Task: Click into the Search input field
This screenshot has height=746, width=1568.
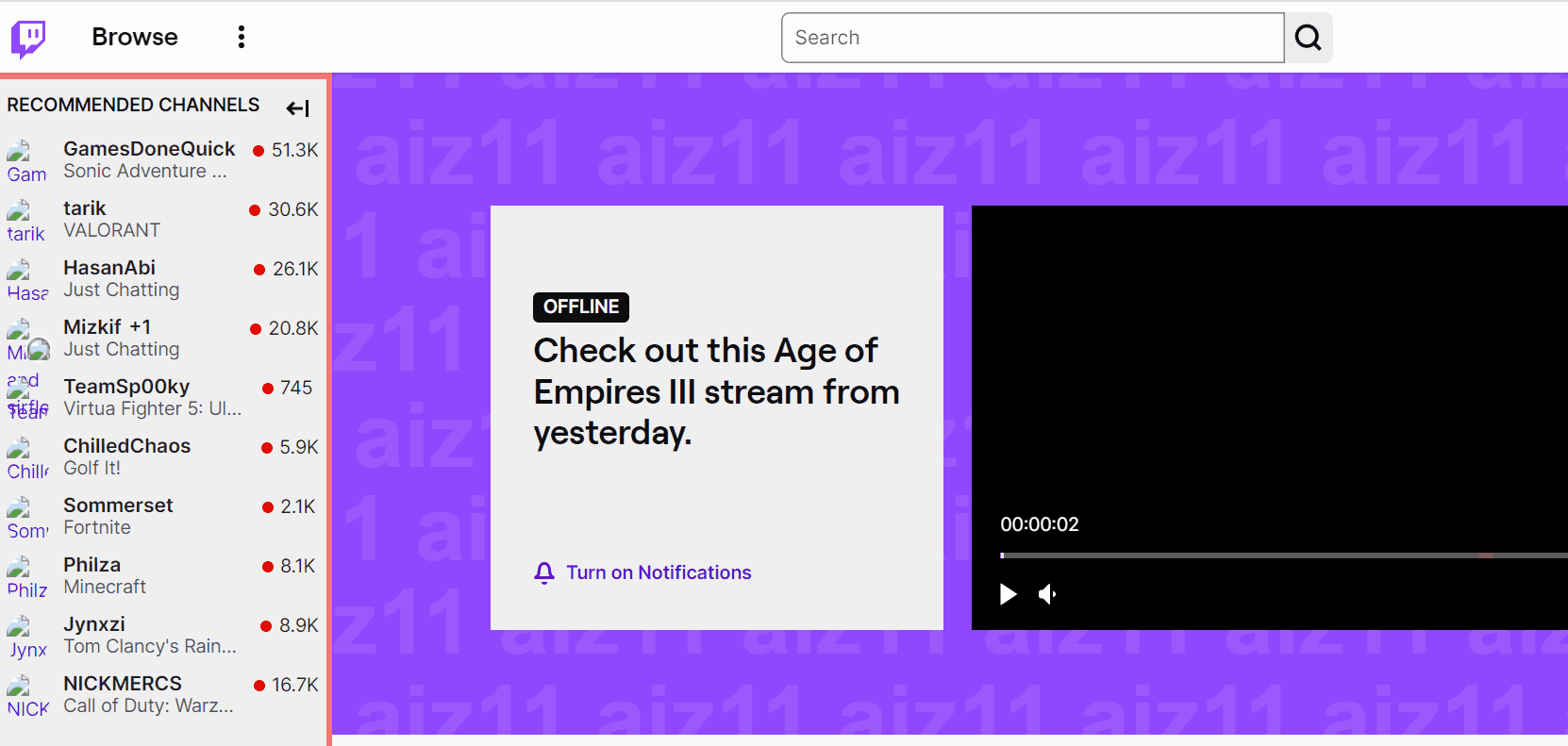Action: coord(1032,38)
